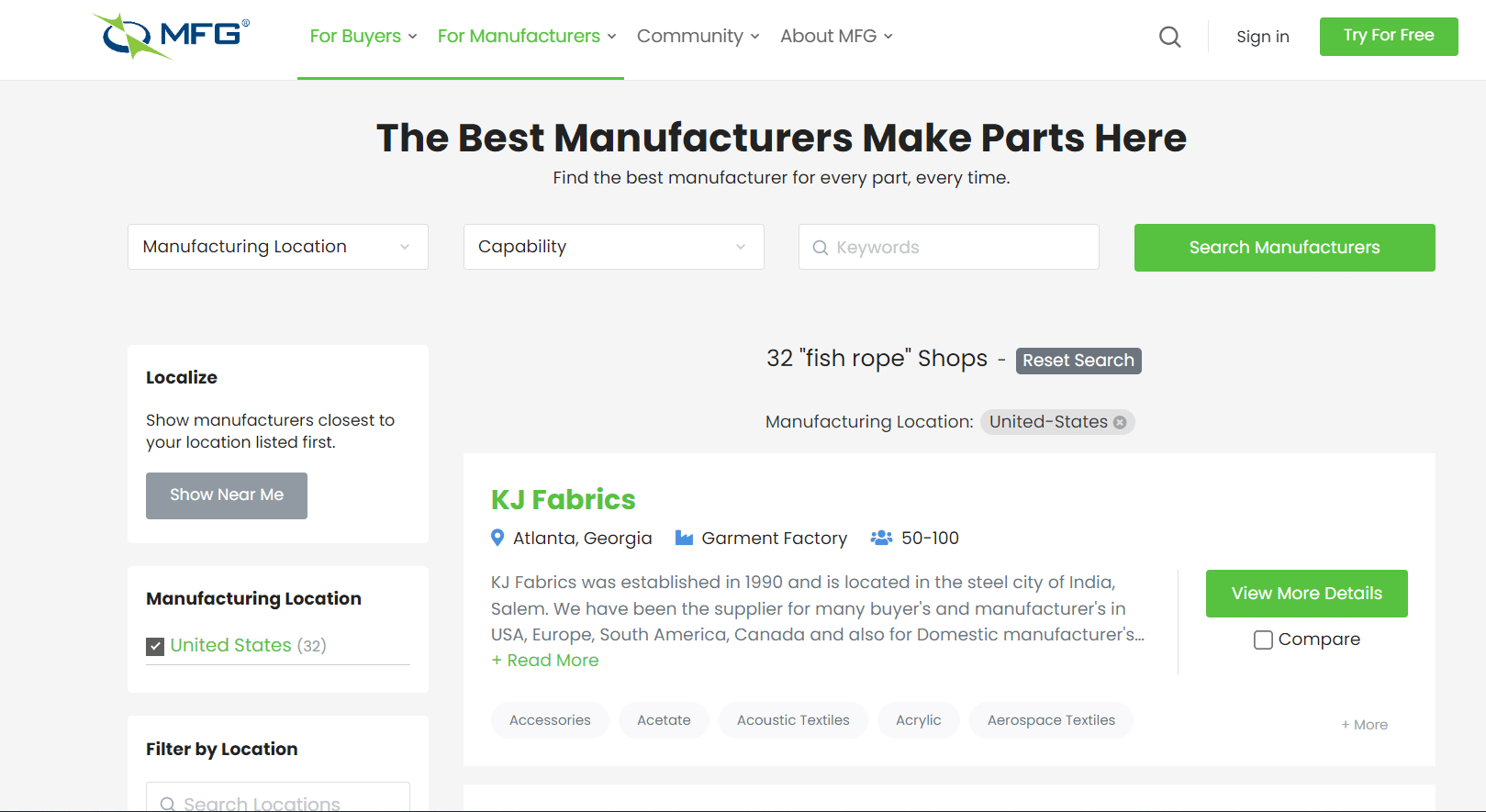Click Show Near Me button
The width and height of the screenshot is (1486, 812).
(x=227, y=495)
